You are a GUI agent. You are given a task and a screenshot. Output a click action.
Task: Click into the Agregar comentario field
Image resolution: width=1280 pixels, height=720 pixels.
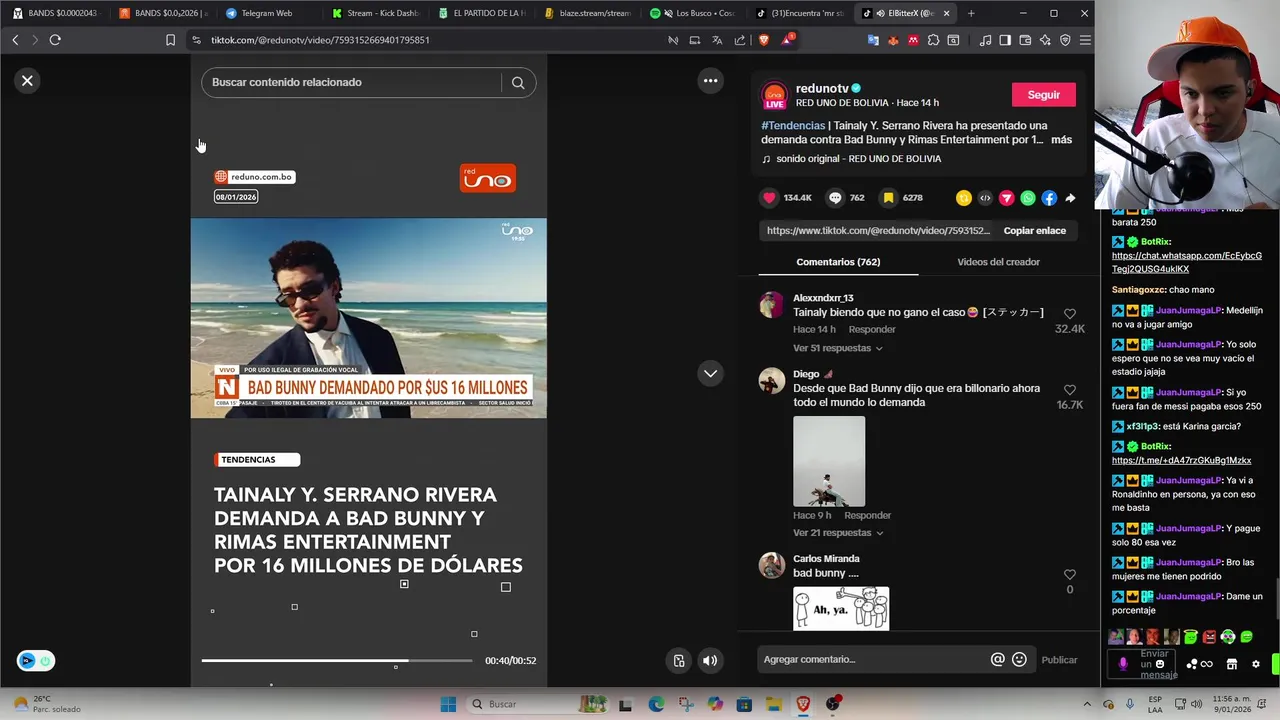point(875,660)
